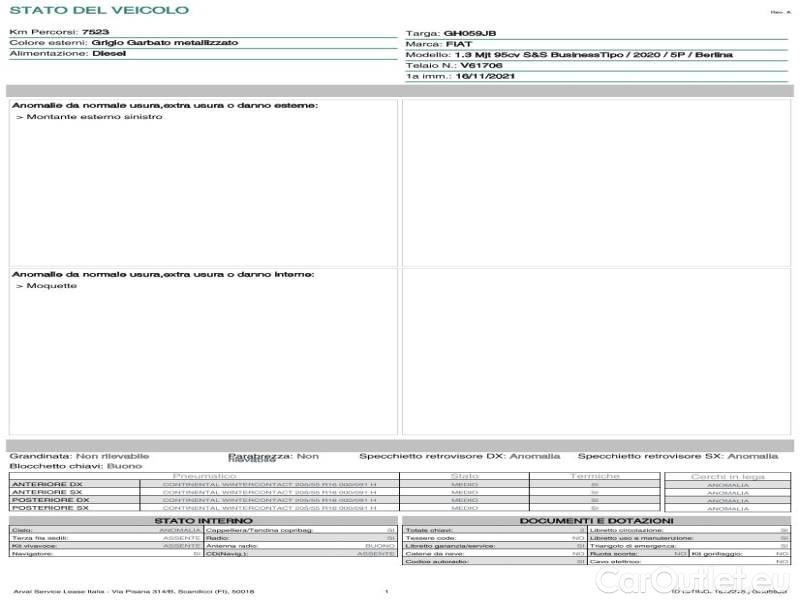Select the 'Libretto garanzia/service:' label
This screenshot has width=800, height=600.
(450, 546)
